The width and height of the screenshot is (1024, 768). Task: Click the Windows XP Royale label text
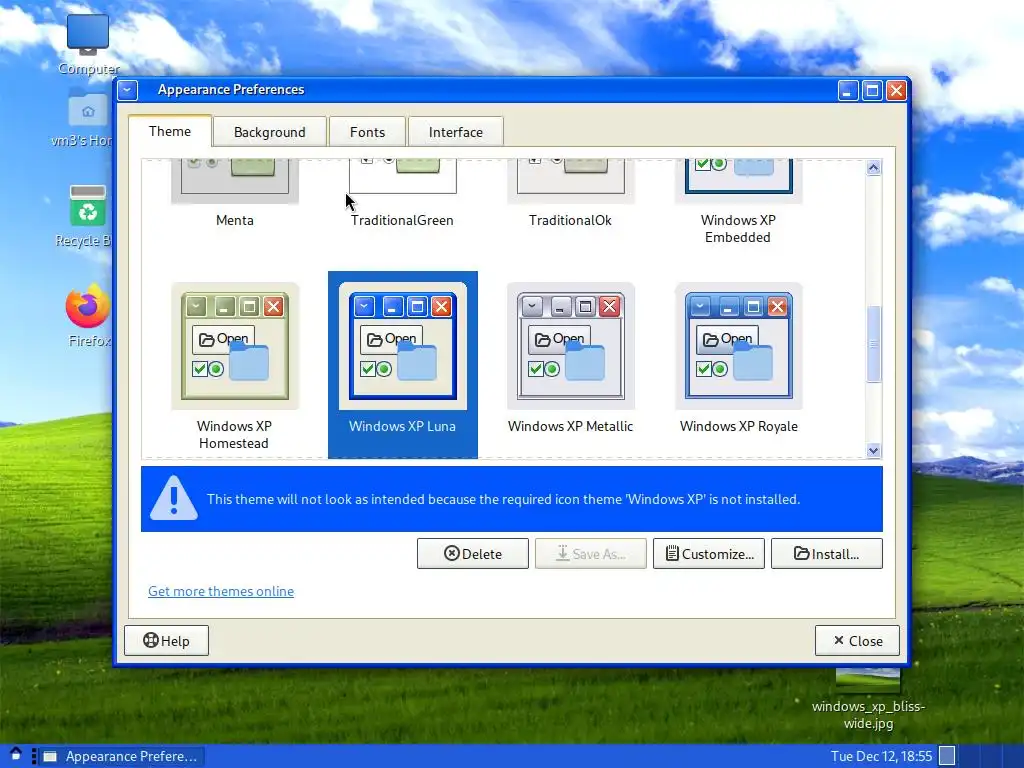739,426
